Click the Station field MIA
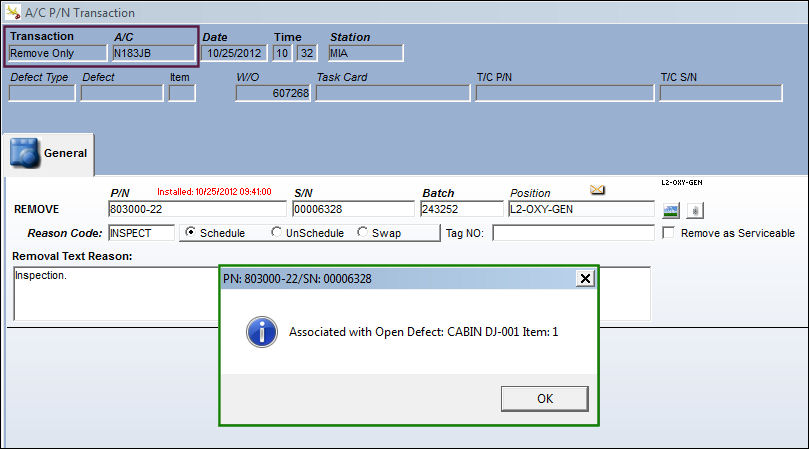Screen dimensions: 809x449 click(366, 53)
